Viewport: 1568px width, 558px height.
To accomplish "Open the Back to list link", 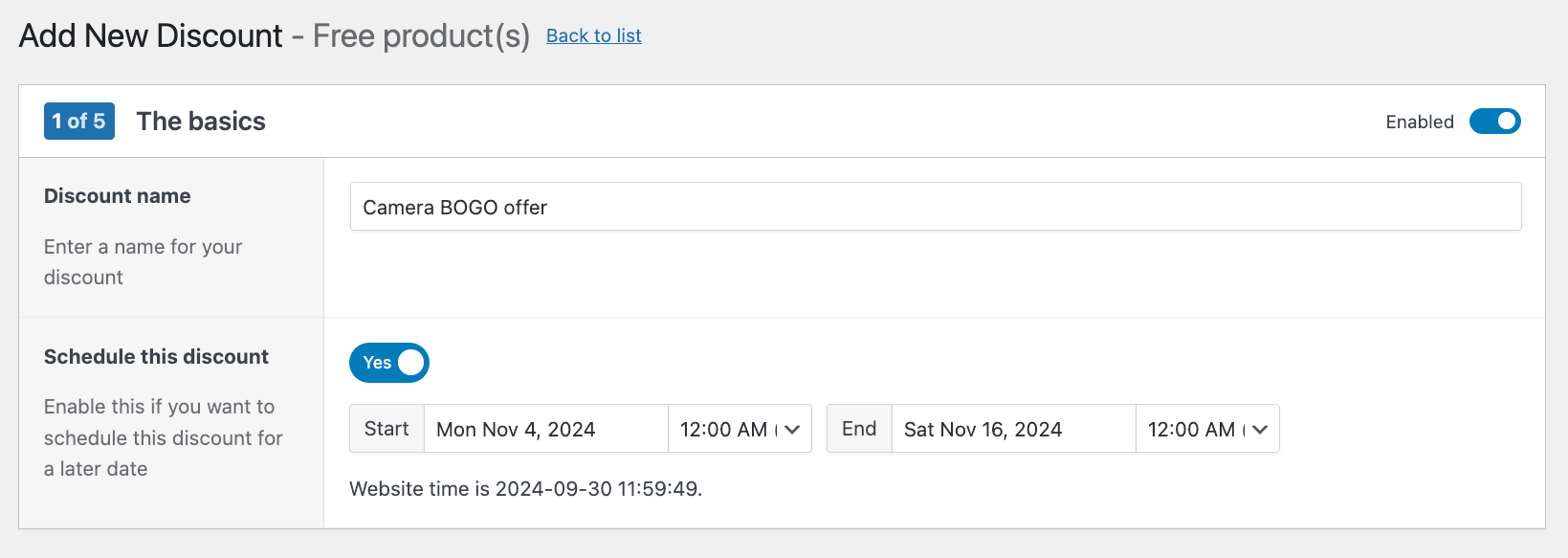I will (593, 35).
